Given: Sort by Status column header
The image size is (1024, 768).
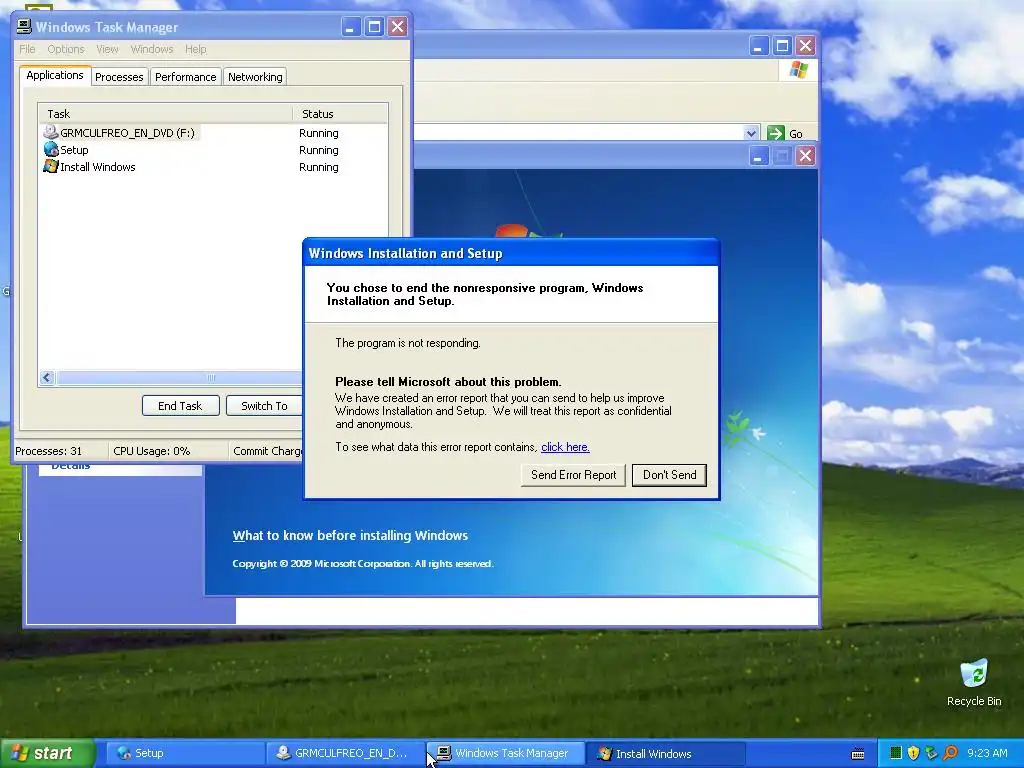Looking at the screenshot, I should (x=340, y=114).
